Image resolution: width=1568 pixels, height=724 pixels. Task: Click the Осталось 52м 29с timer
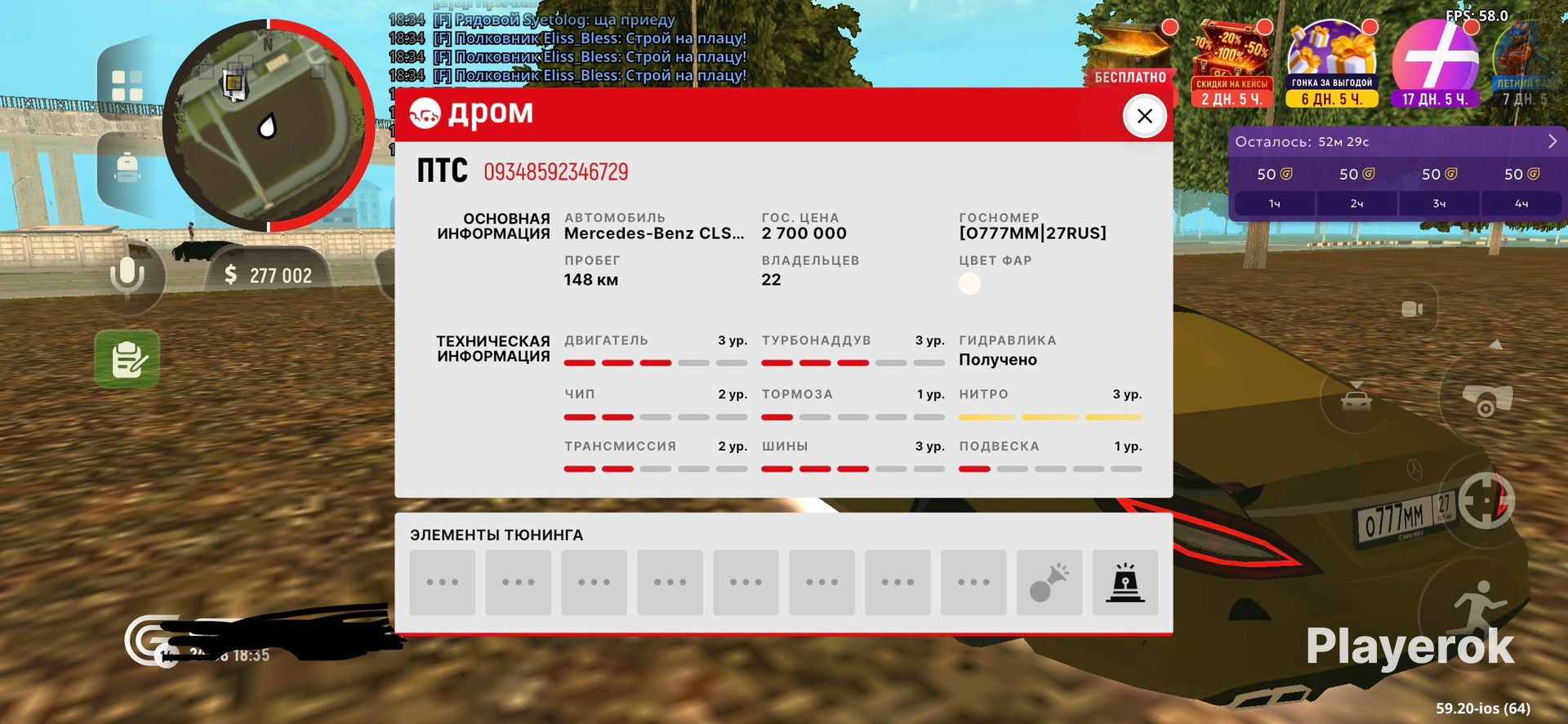1302,142
